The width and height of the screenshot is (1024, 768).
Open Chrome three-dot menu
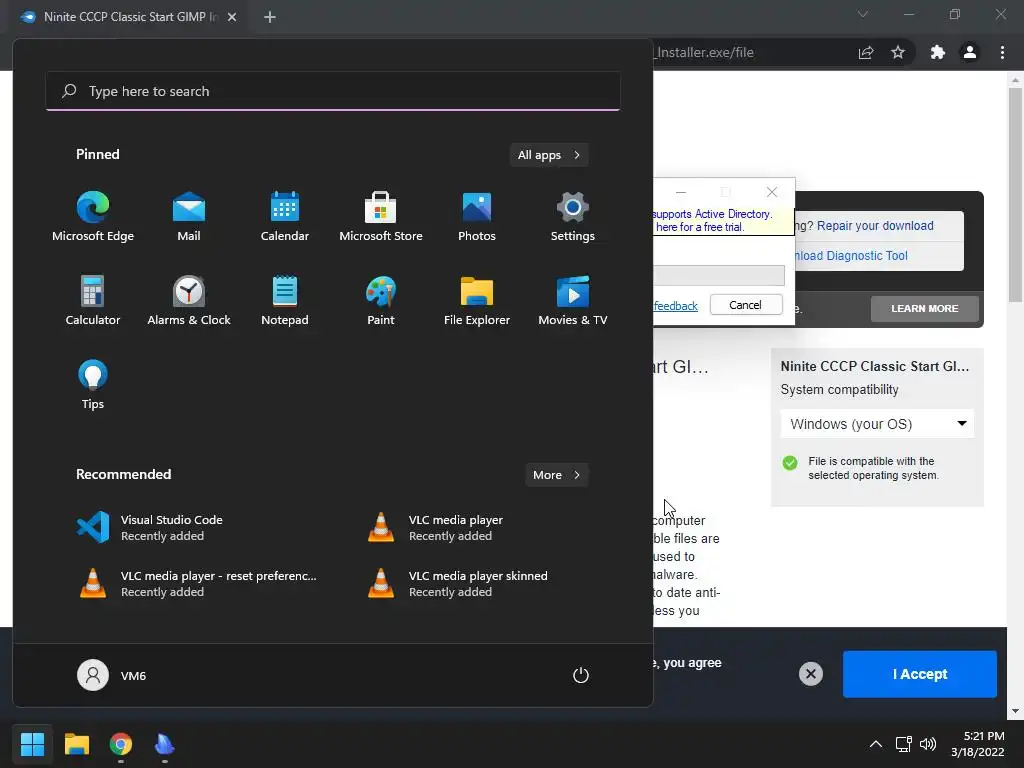tap(1002, 52)
